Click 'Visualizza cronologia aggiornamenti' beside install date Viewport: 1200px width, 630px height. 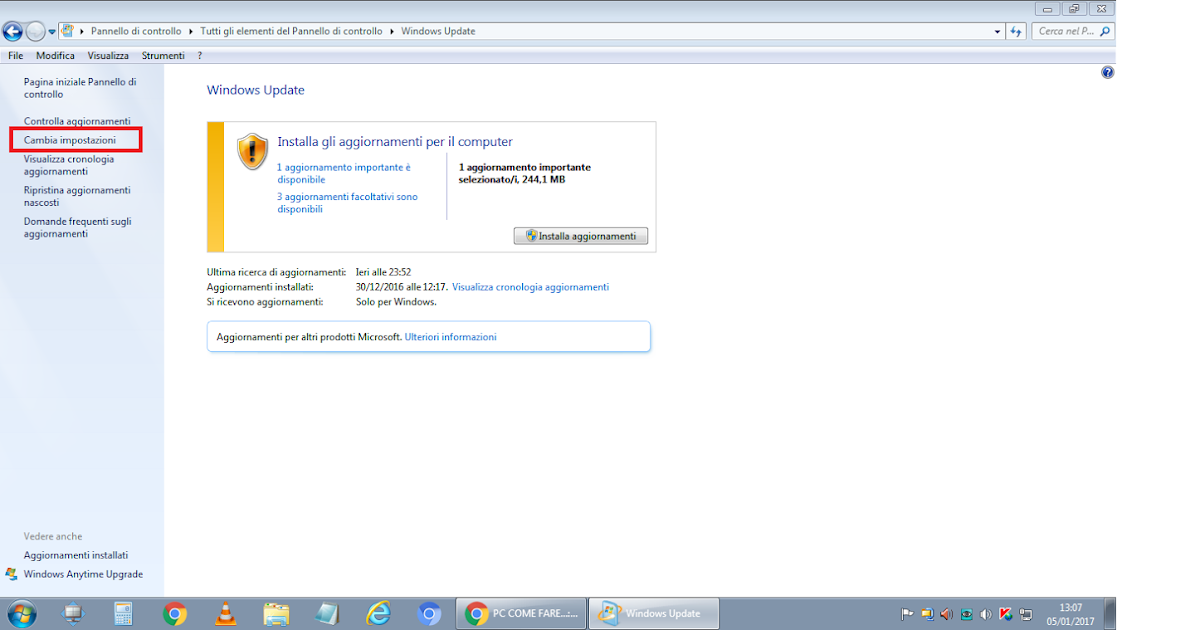pos(530,287)
